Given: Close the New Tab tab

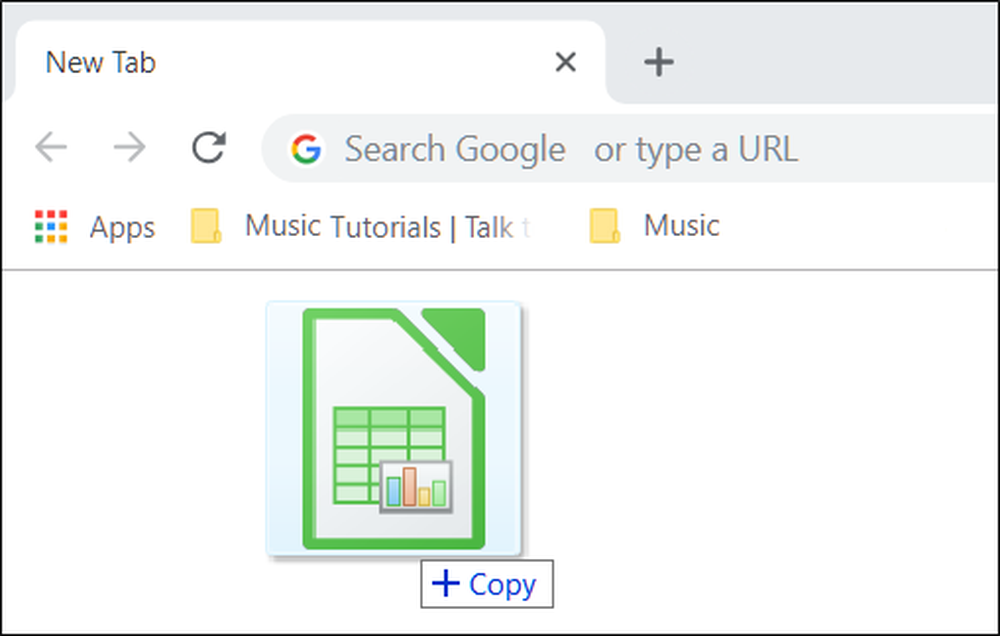Looking at the screenshot, I should tap(566, 63).
